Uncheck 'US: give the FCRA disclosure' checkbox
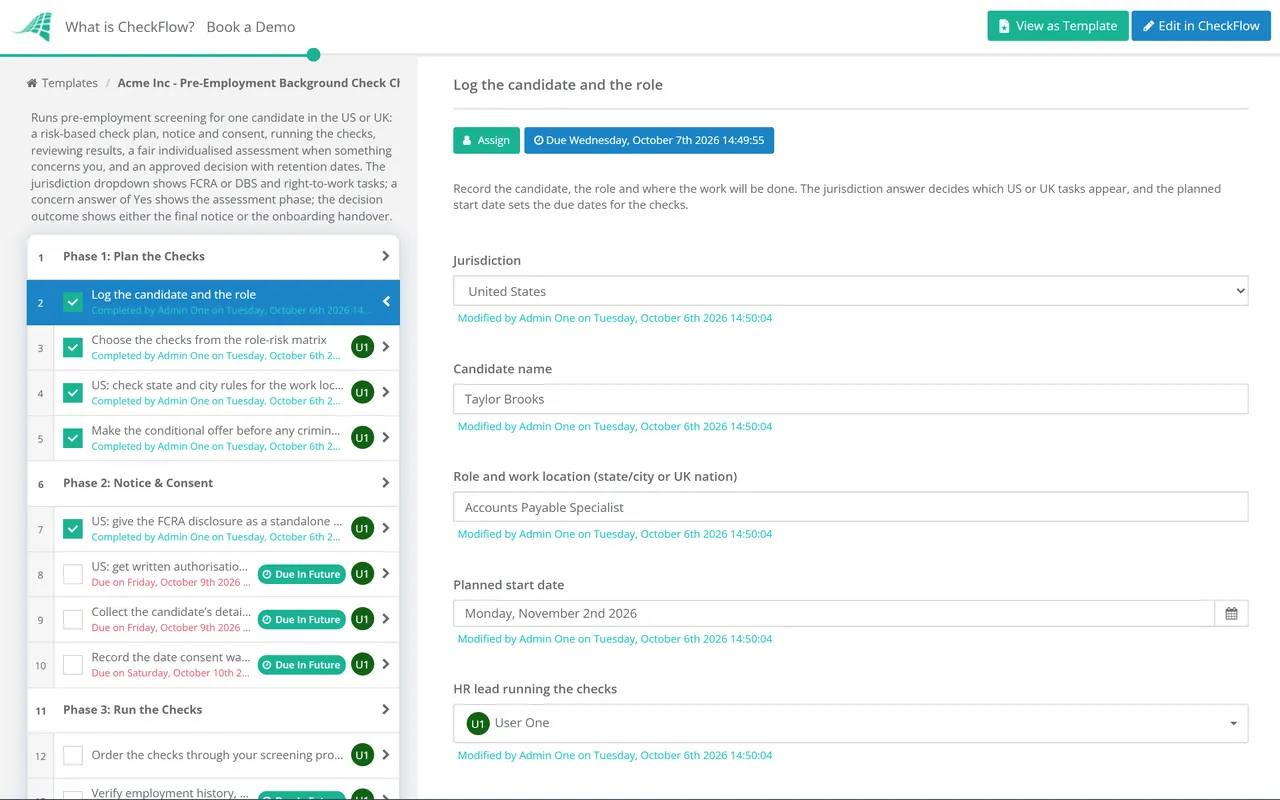Viewport: 1280px width, 800px height. pos(73,528)
